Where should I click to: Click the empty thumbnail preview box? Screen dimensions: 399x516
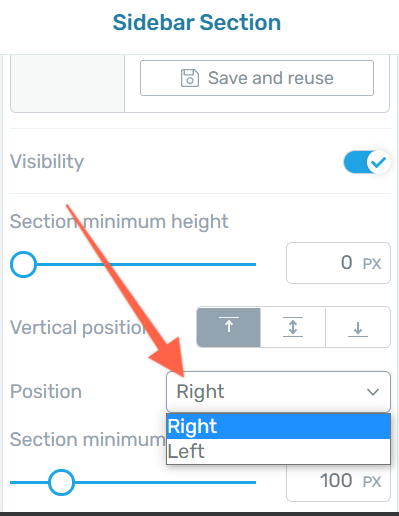(67, 83)
